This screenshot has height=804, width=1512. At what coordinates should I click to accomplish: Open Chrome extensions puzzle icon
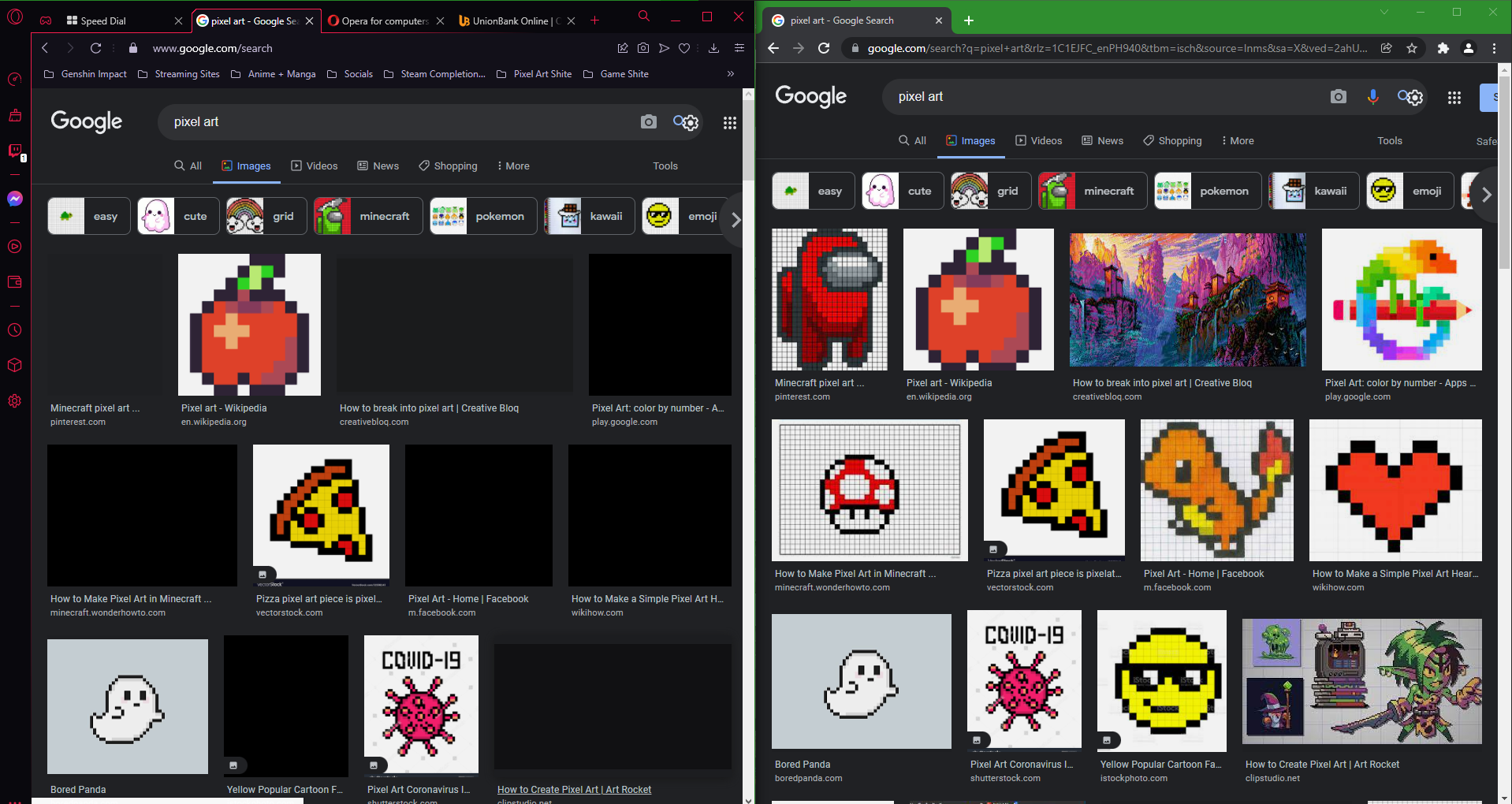[x=1443, y=48]
